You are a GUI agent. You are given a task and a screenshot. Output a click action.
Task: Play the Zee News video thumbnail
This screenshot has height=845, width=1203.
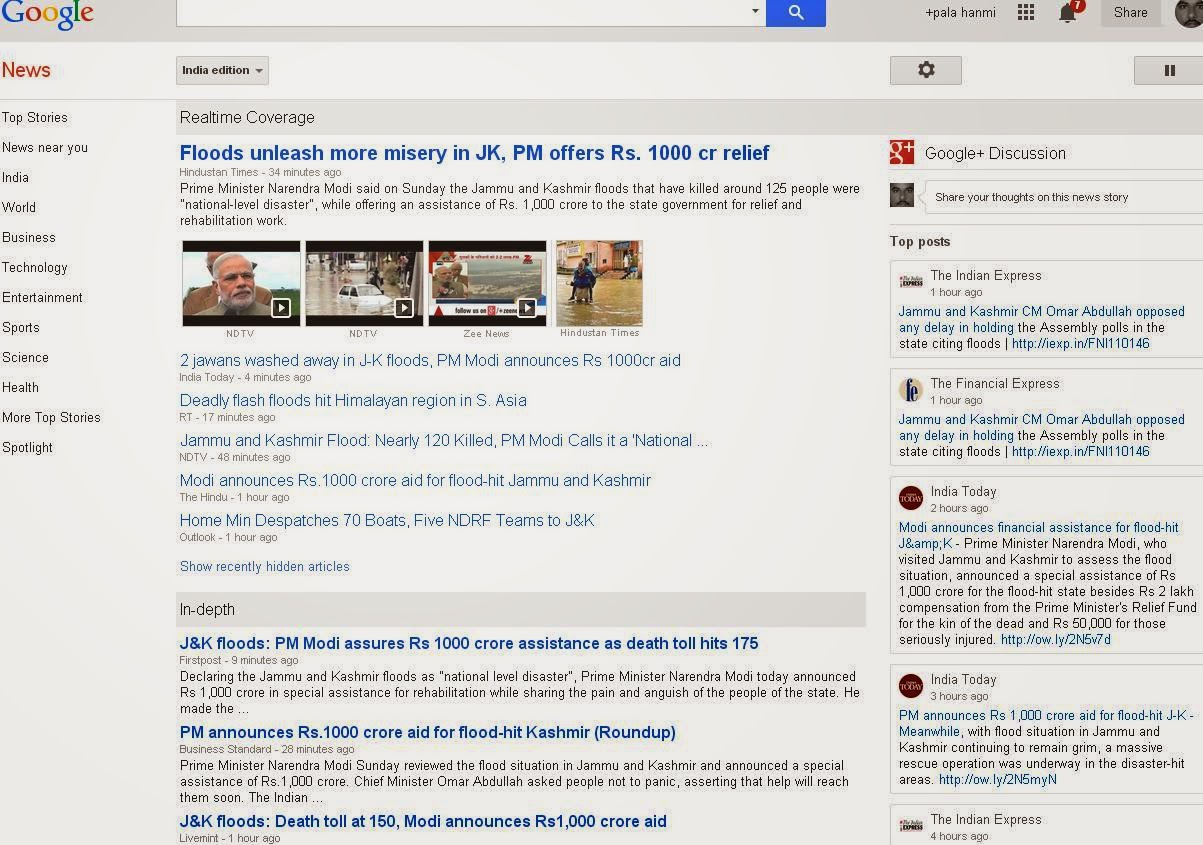pos(487,283)
